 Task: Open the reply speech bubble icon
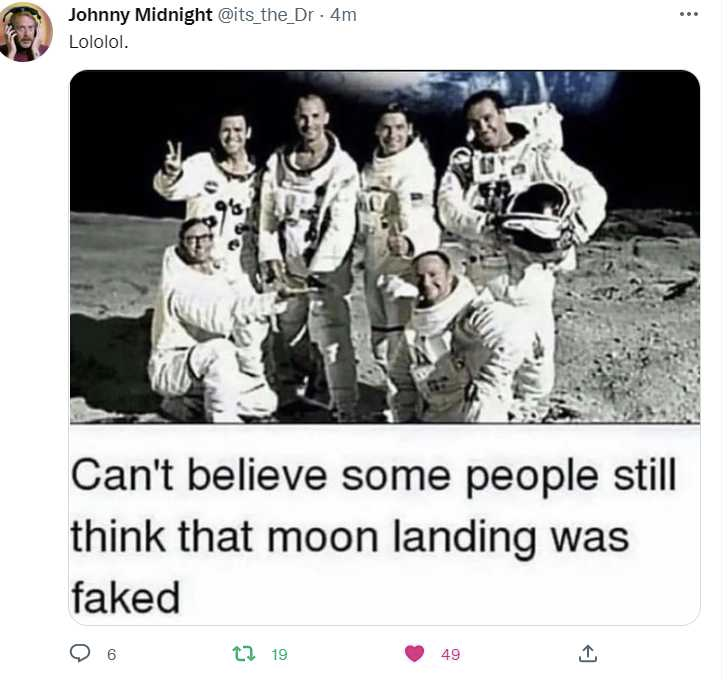point(80,653)
